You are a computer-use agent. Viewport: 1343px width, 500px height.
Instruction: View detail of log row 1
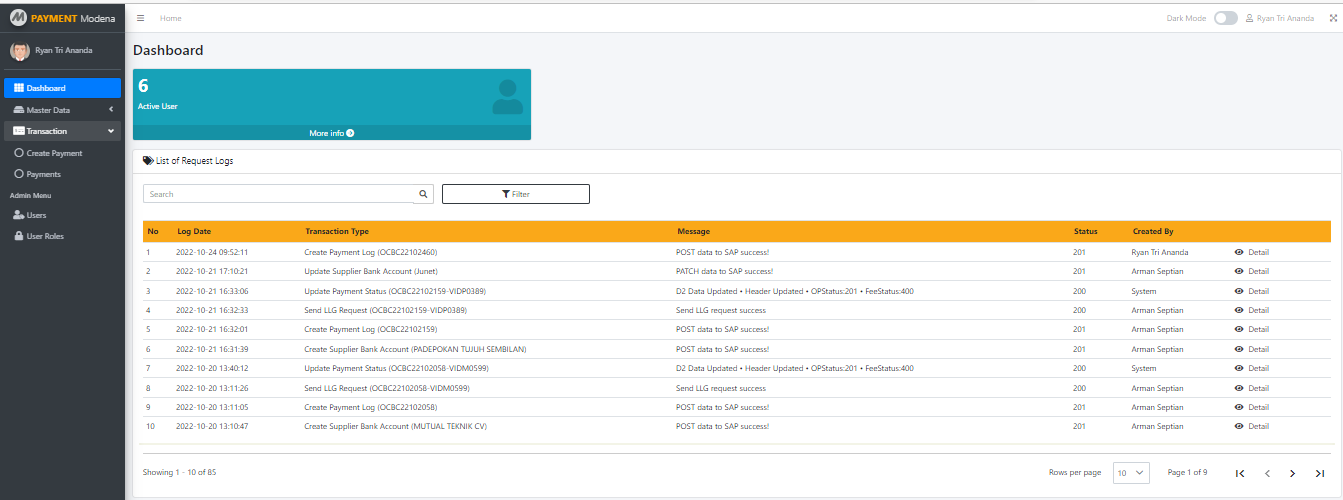[1251, 252]
